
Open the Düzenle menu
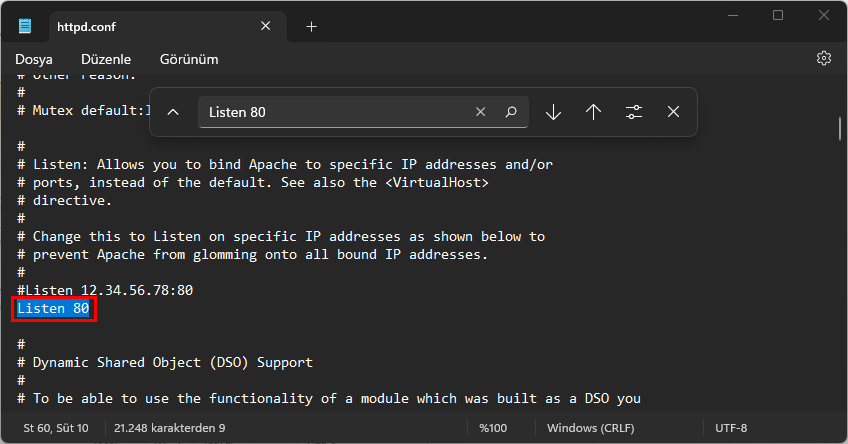pyautogui.click(x=106, y=59)
